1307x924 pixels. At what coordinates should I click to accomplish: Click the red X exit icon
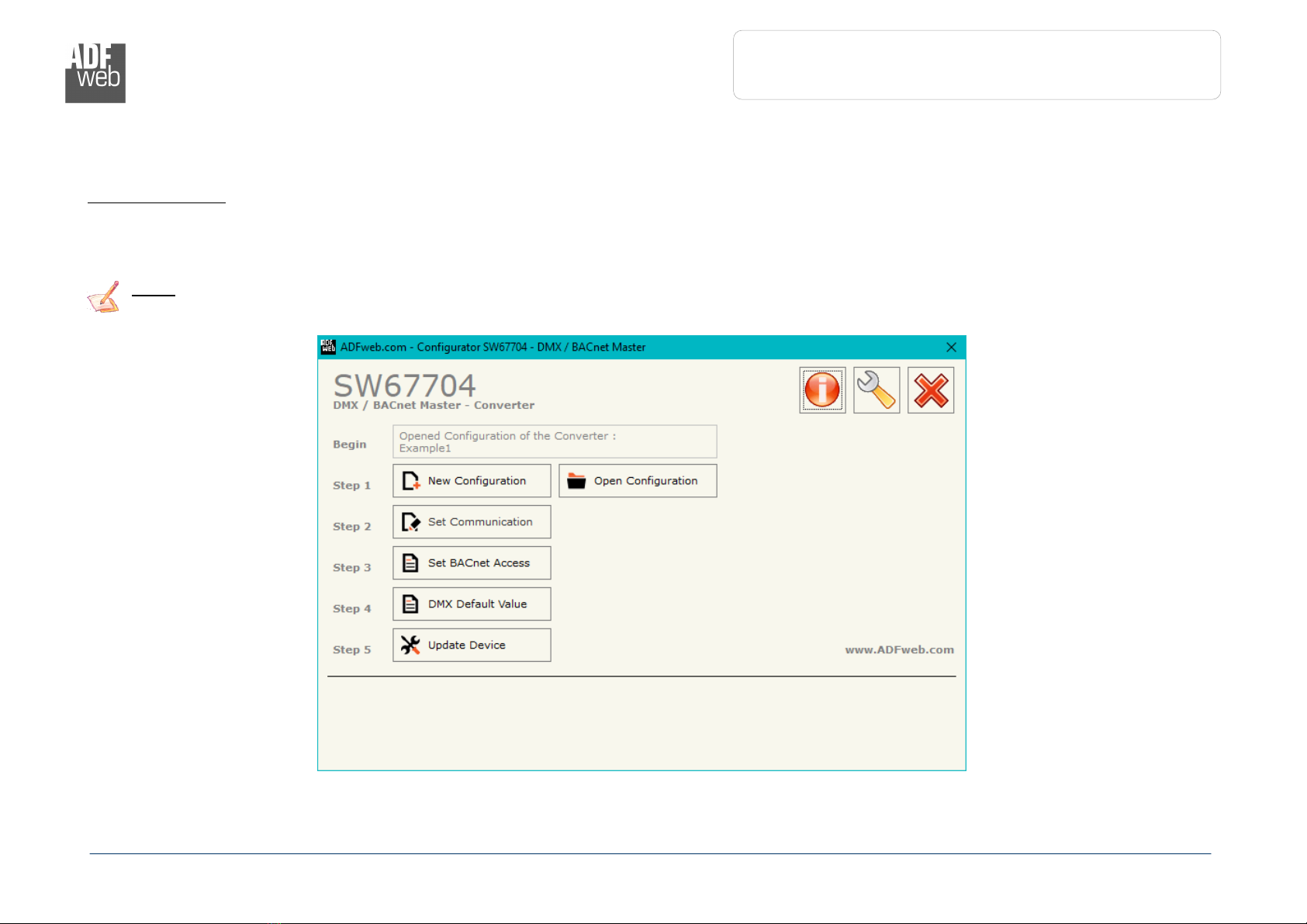pos(931,390)
